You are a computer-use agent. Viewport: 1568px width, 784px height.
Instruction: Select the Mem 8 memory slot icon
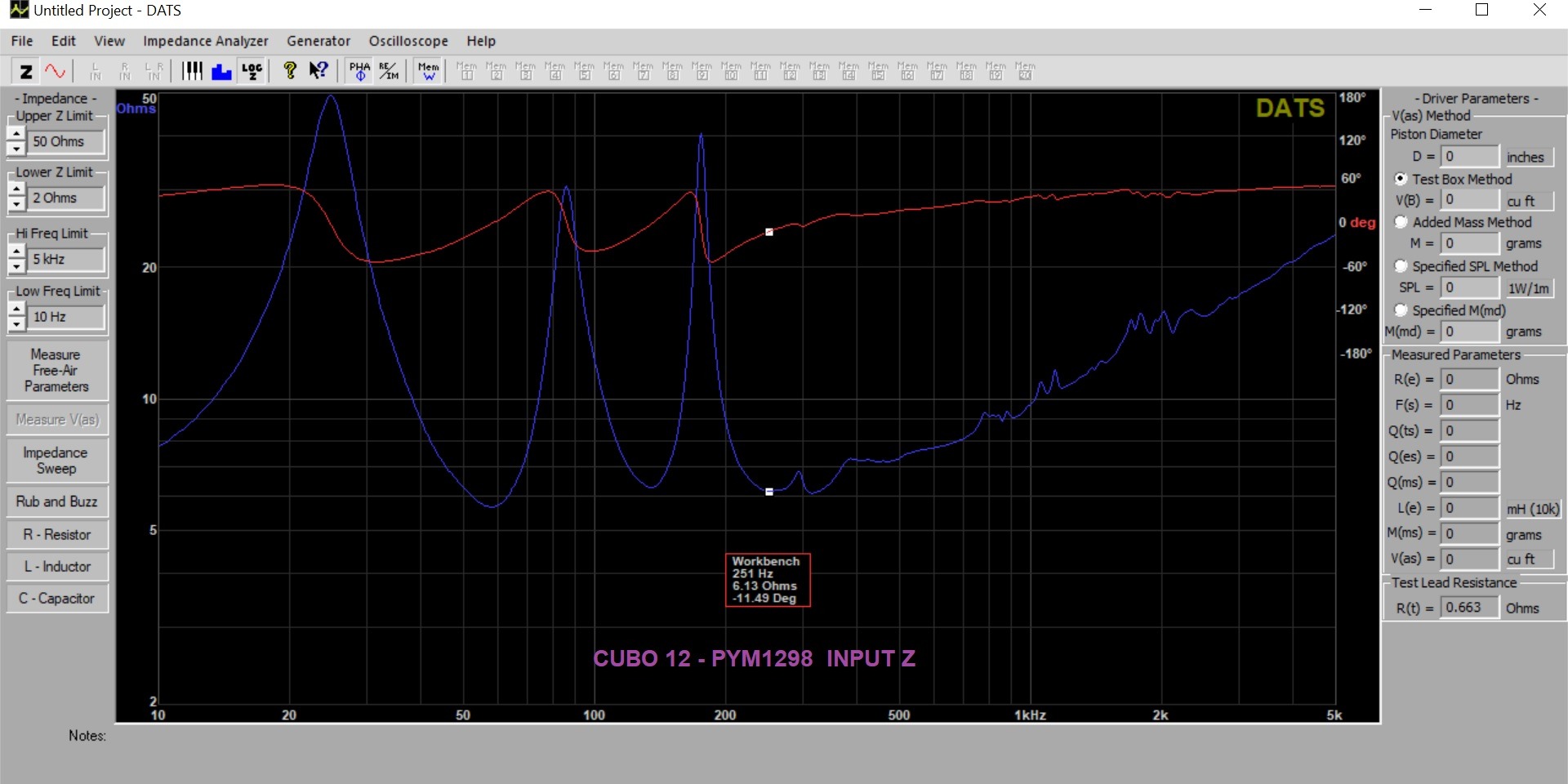(672, 71)
